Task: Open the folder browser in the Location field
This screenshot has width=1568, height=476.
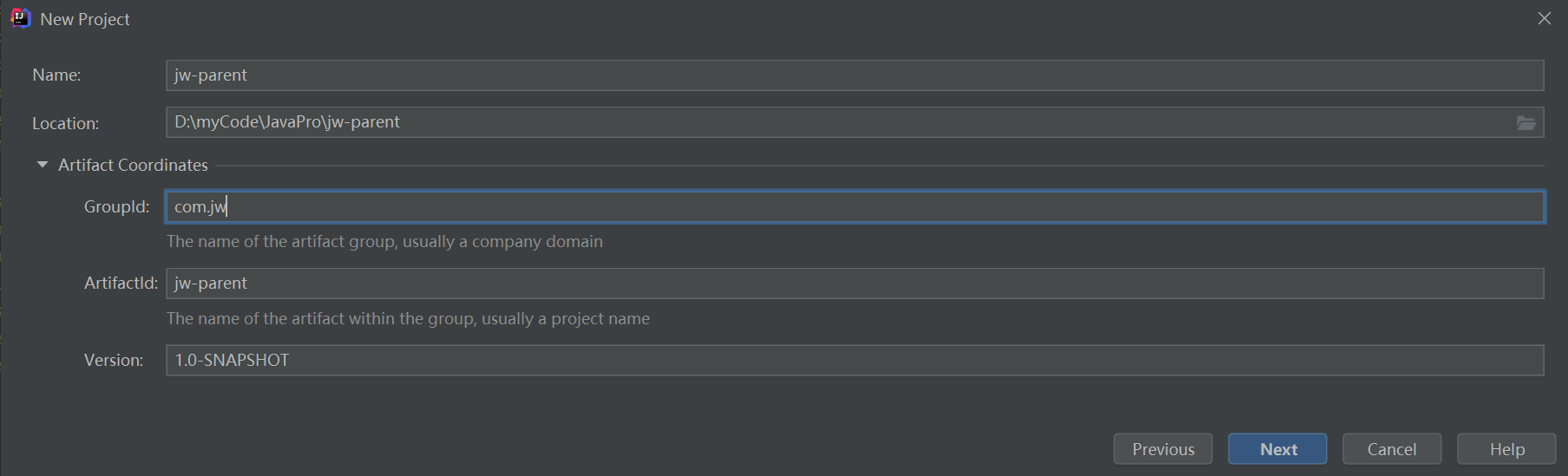Action: pos(1525,122)
